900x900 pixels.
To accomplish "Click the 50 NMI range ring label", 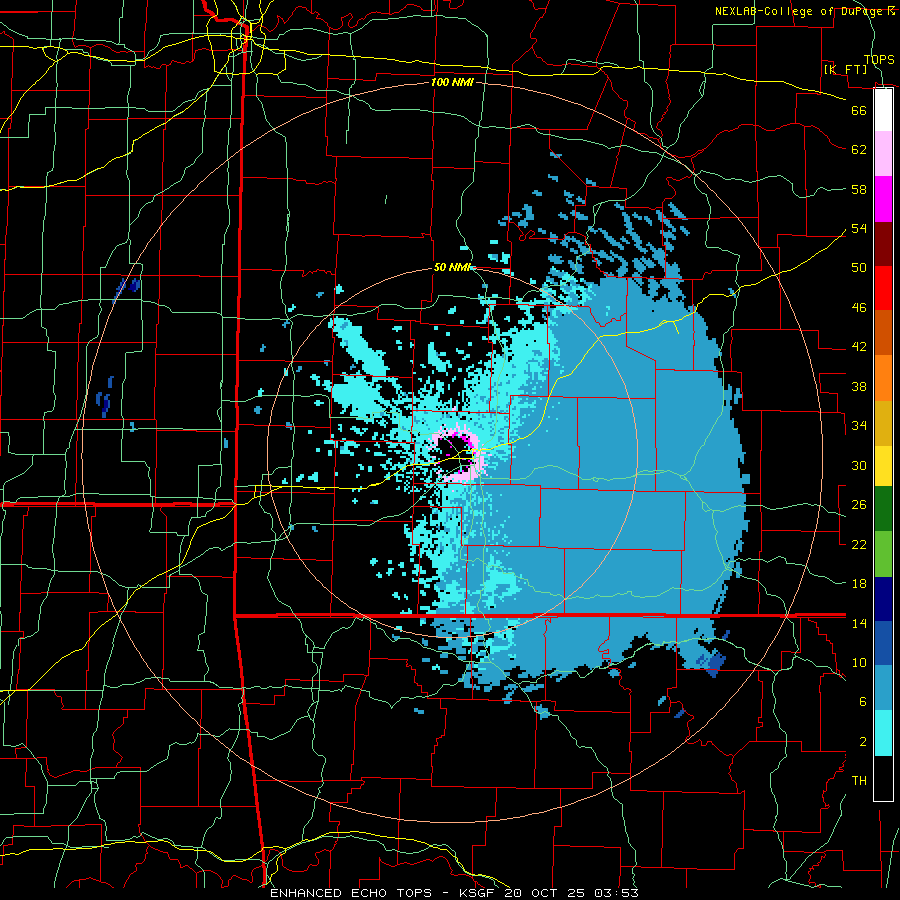I will pyautogui.click(x=452, y=267).
